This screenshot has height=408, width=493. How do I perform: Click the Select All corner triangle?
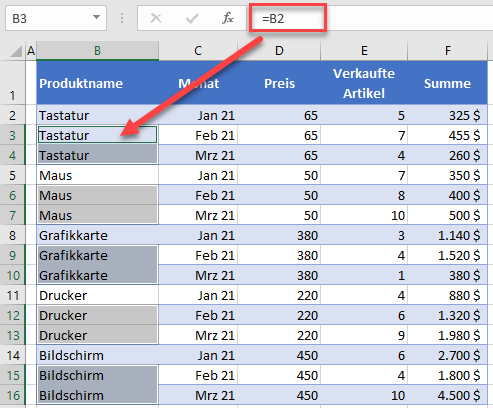(x=16, y=51)
